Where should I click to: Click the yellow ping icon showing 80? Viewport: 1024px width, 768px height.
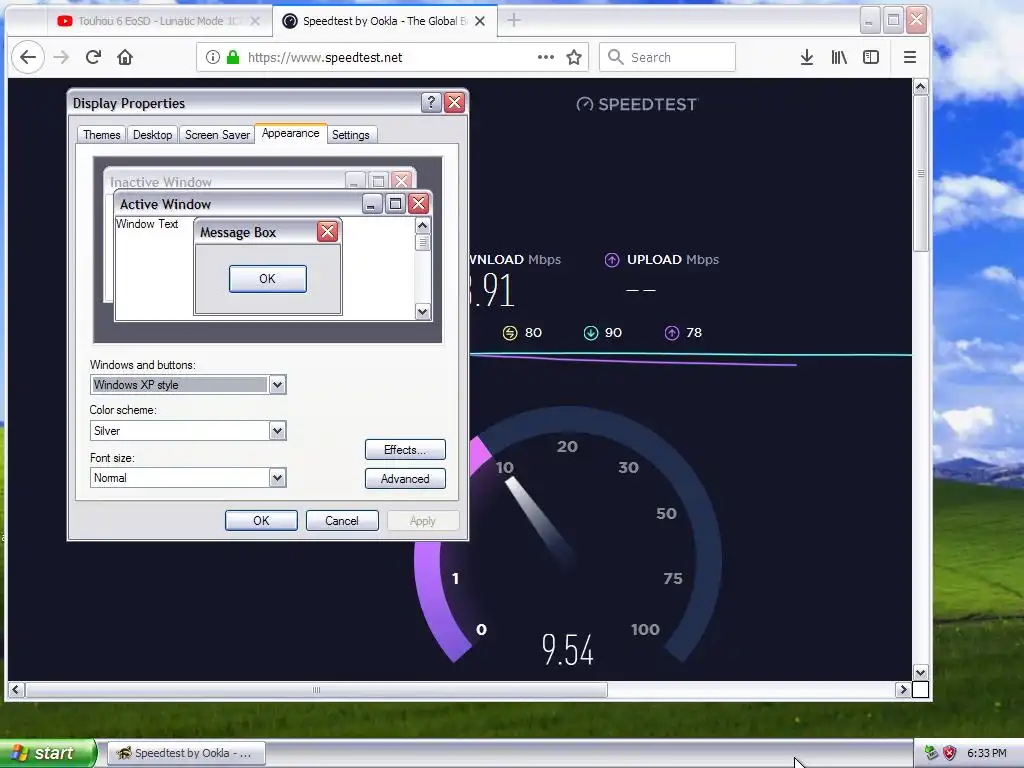(x=510, y=333)
